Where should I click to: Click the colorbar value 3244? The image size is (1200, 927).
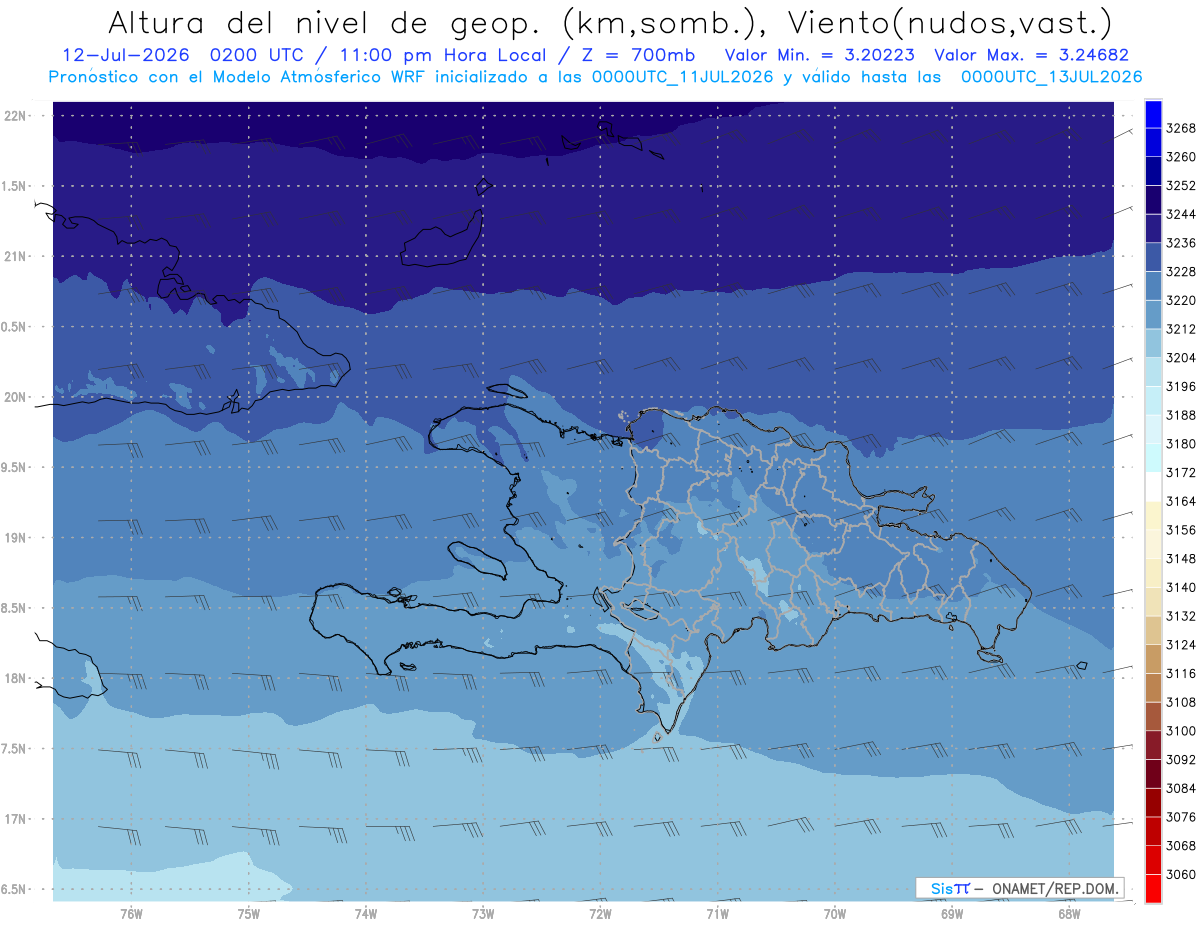[x=1181, y=214]
